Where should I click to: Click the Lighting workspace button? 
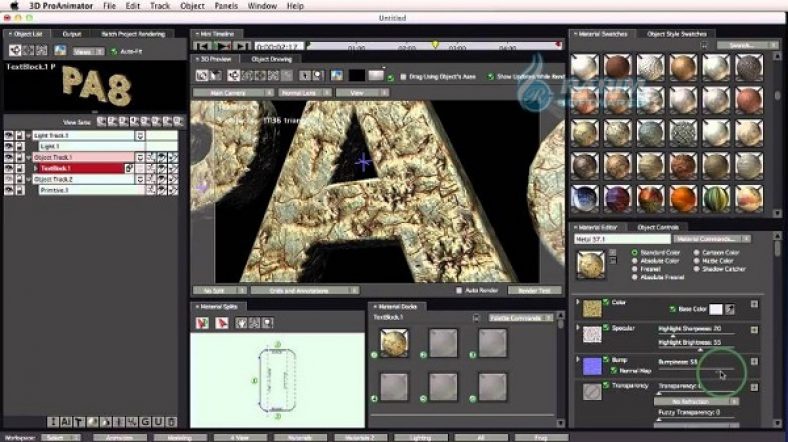pos(420,437)
